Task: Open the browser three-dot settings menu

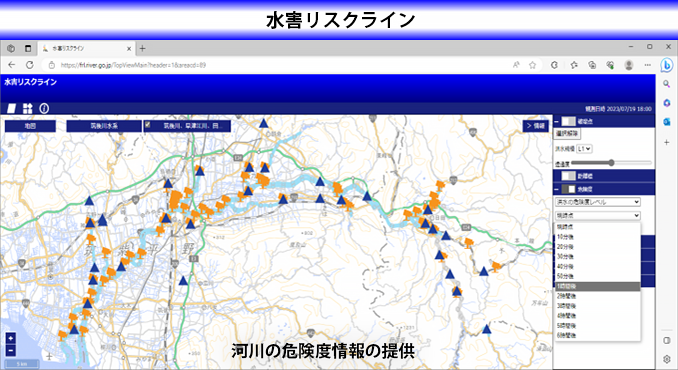Action: [647, 65]
